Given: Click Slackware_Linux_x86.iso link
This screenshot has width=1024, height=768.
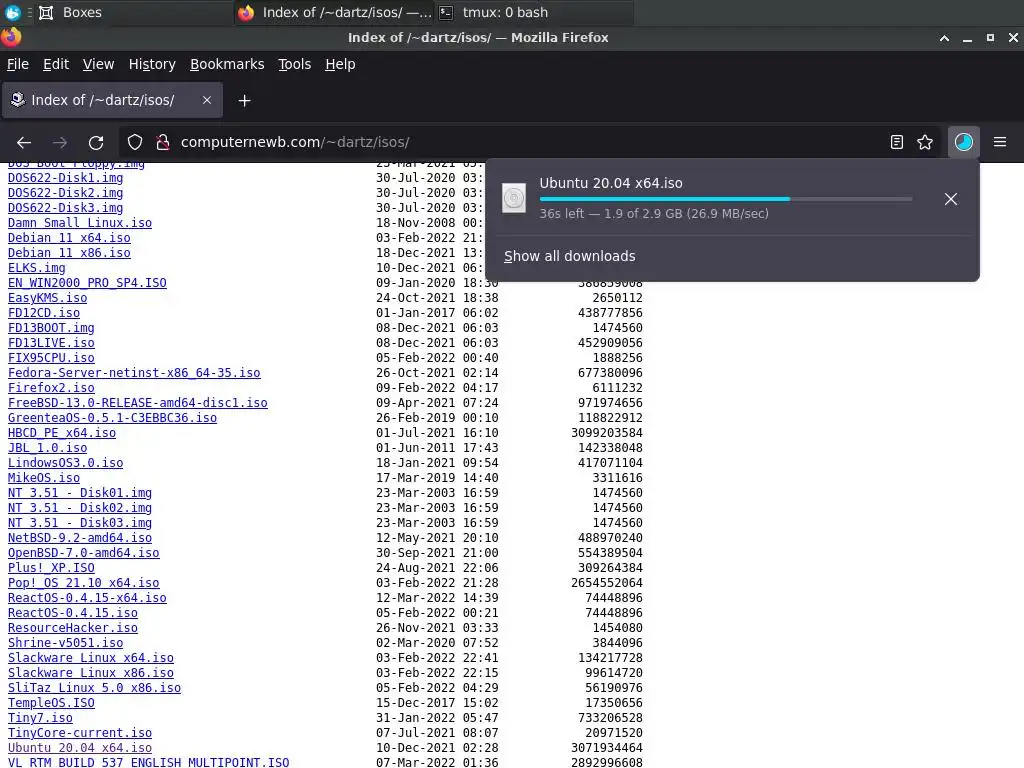Looking at the screenshot, I should coord(91,673).
